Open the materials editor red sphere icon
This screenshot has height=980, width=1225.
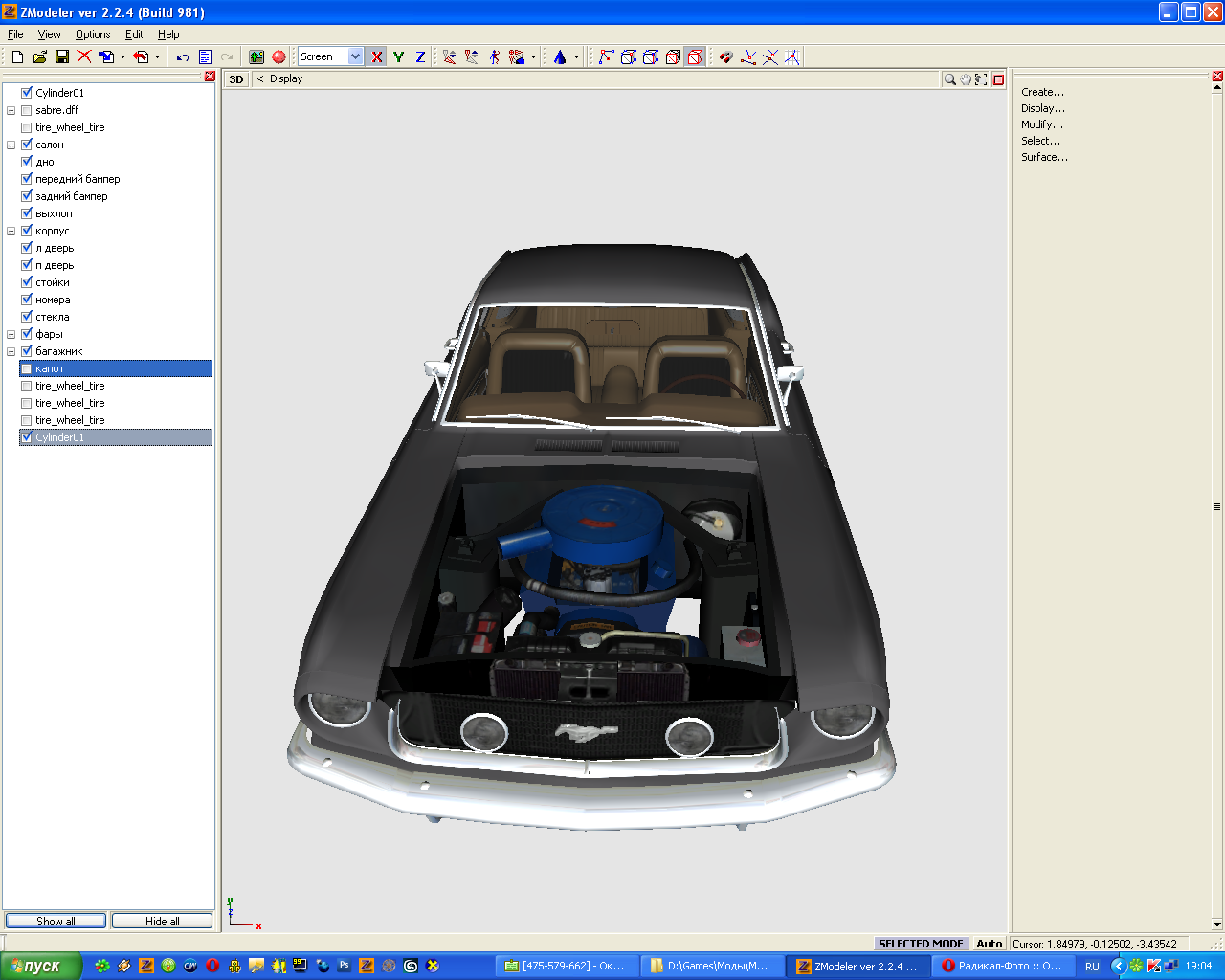[278, 57]
